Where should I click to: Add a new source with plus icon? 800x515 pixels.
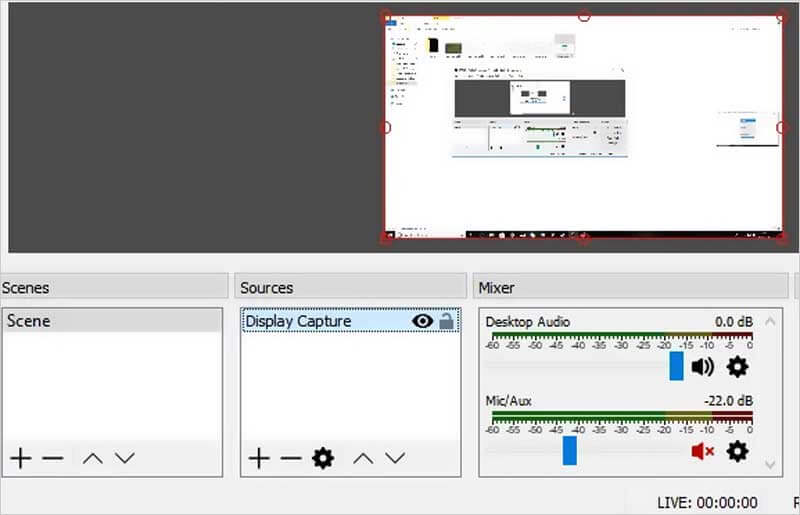[259, 458]
